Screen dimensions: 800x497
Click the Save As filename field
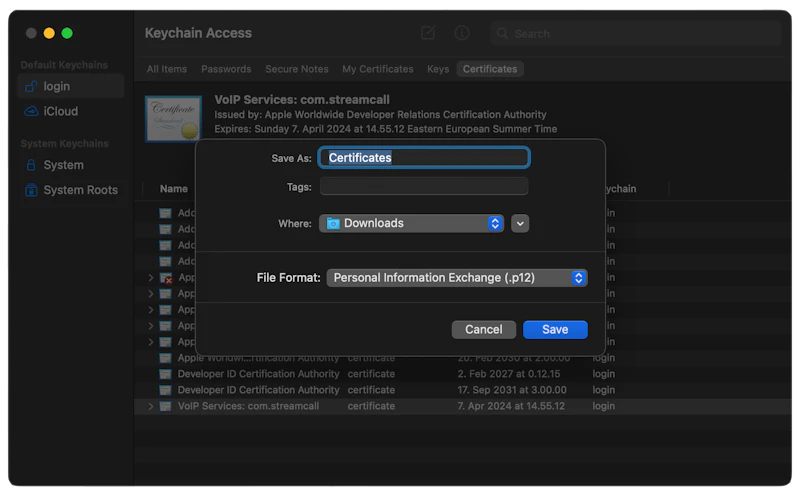pyautogui.click(x=423, y=158)
